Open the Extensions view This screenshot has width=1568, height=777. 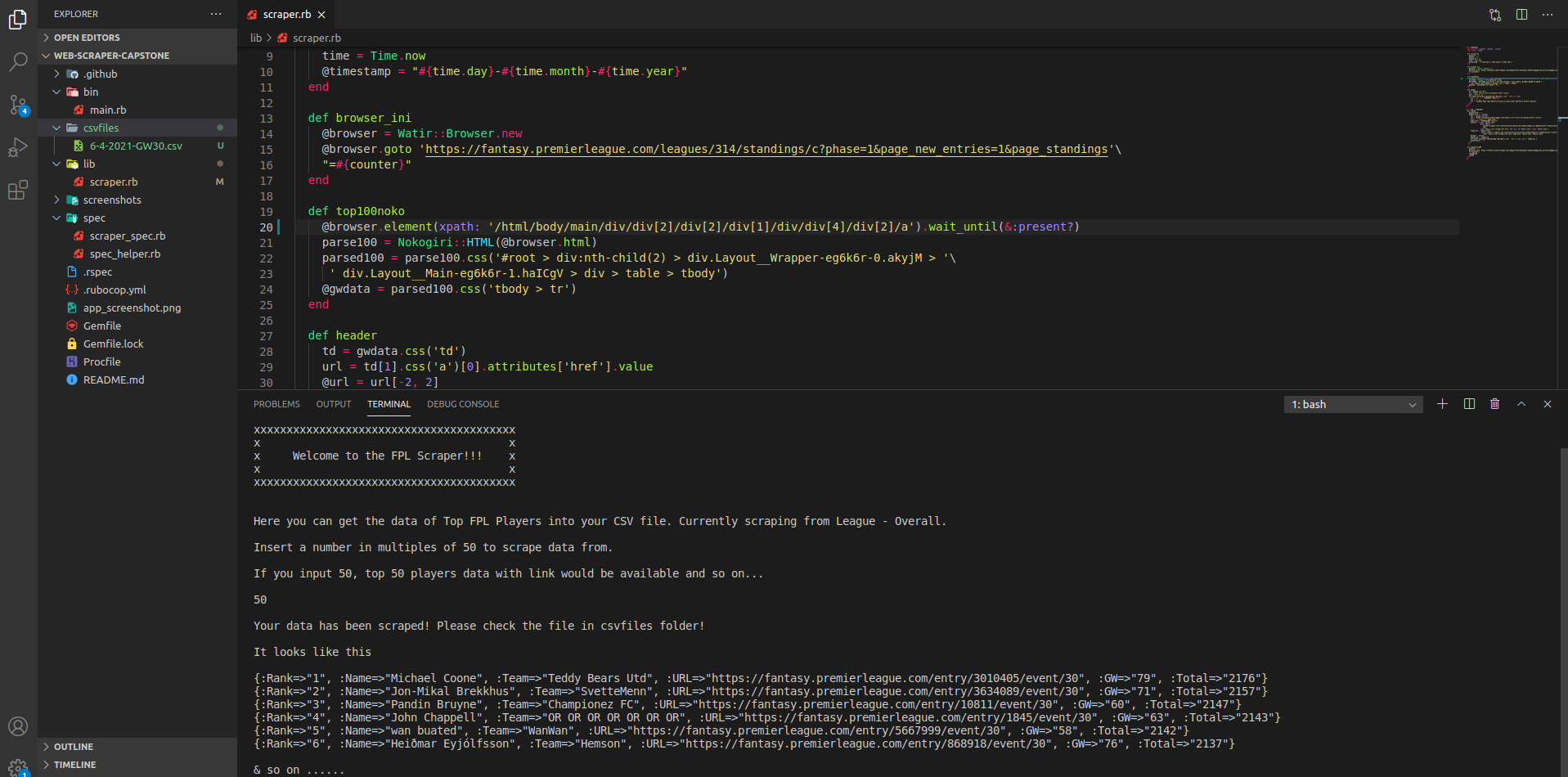tap(18, 191)
